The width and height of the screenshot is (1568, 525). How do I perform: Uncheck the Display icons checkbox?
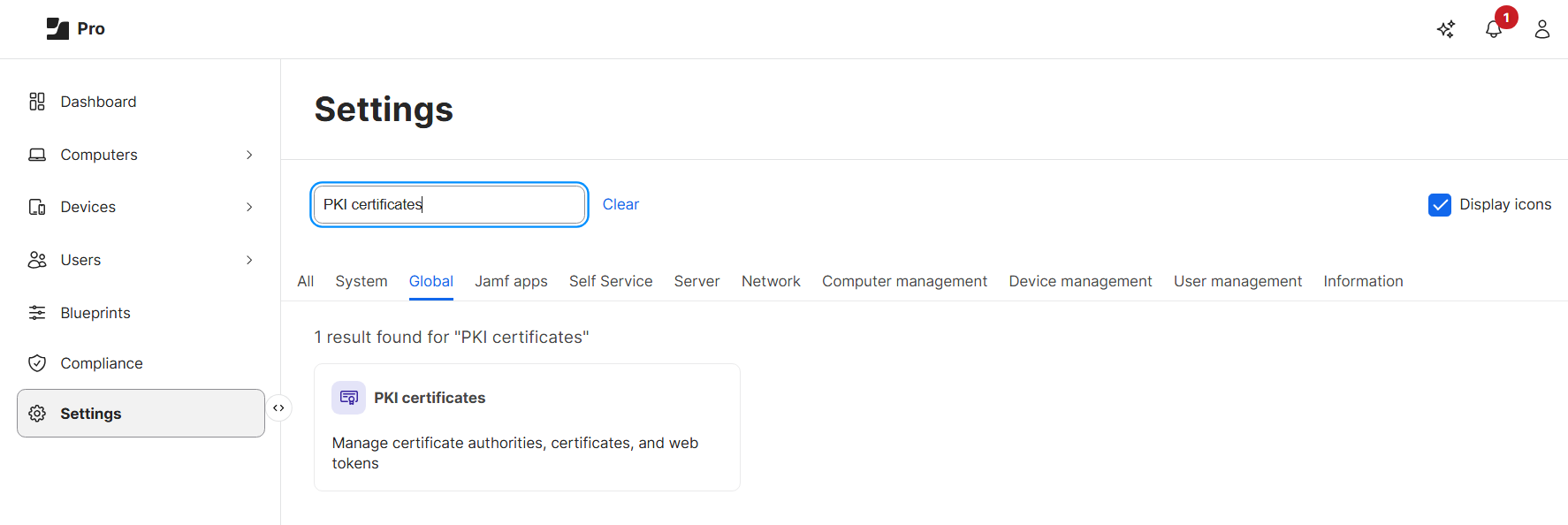click(x=1439, y=205)
